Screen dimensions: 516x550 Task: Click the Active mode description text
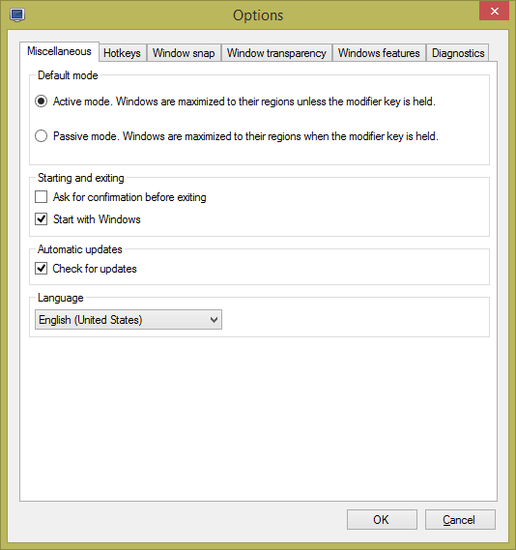coord(244,101)
